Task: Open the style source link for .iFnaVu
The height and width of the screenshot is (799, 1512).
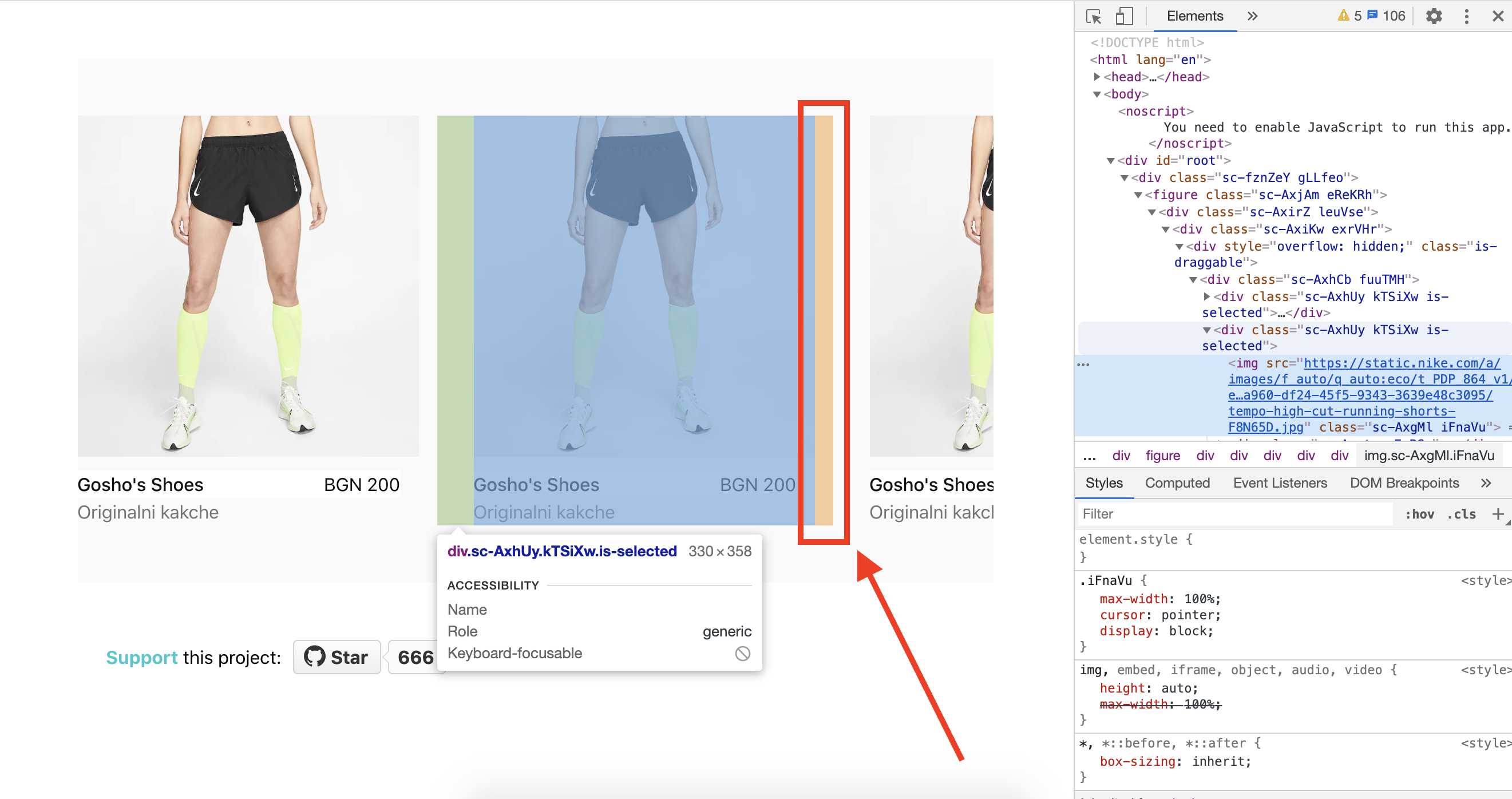Action: coord(1486,580)
